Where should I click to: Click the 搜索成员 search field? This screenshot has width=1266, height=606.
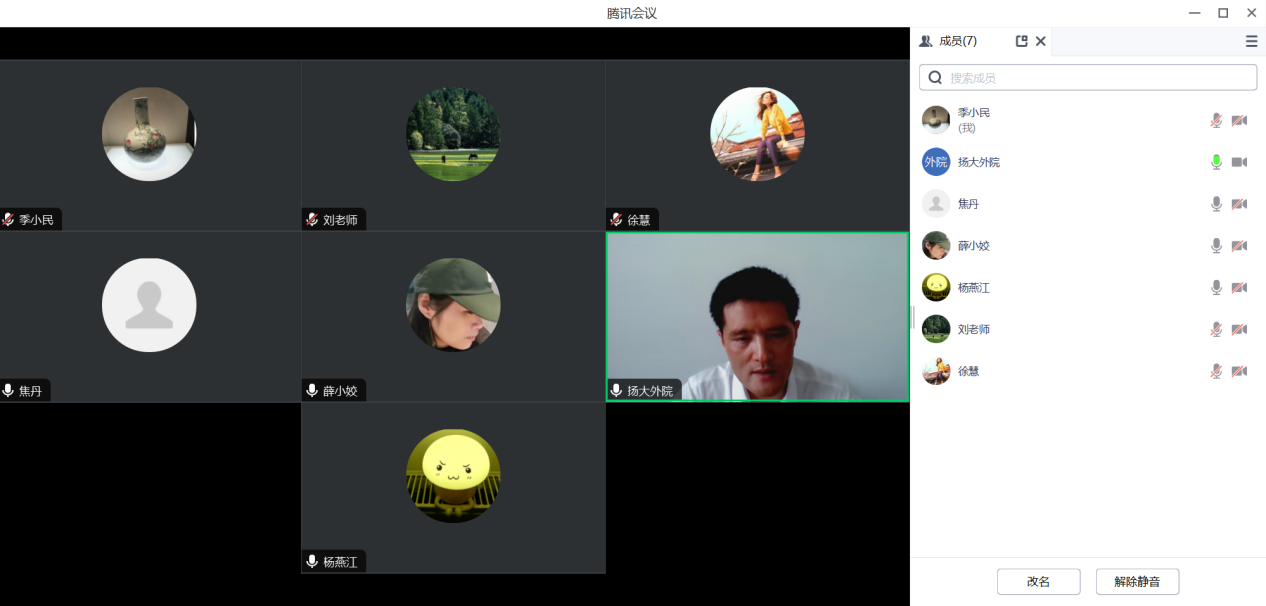pos(1095,78)
